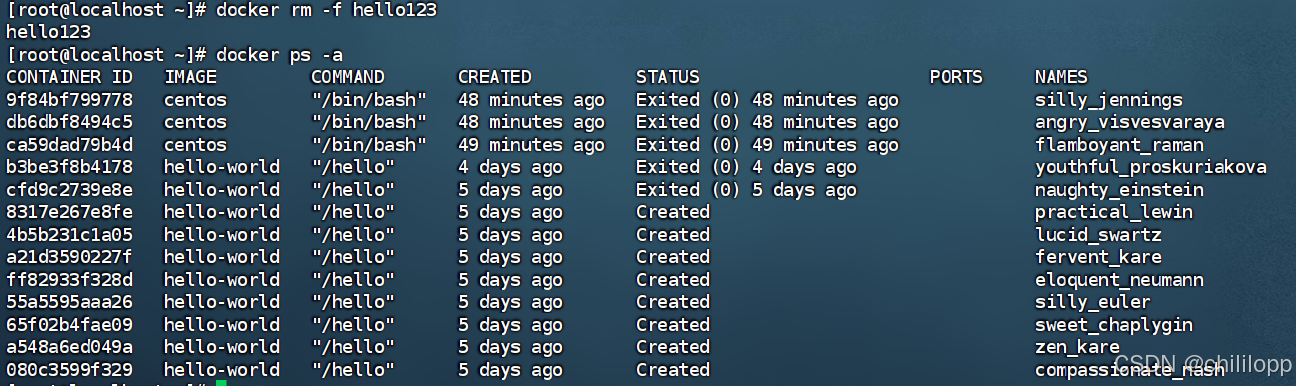Image resolution: width=1296 pixels, height=386 pixels.
Task: Click the CREATED column header
Action: pyautogui.click(x=494, y=77)
